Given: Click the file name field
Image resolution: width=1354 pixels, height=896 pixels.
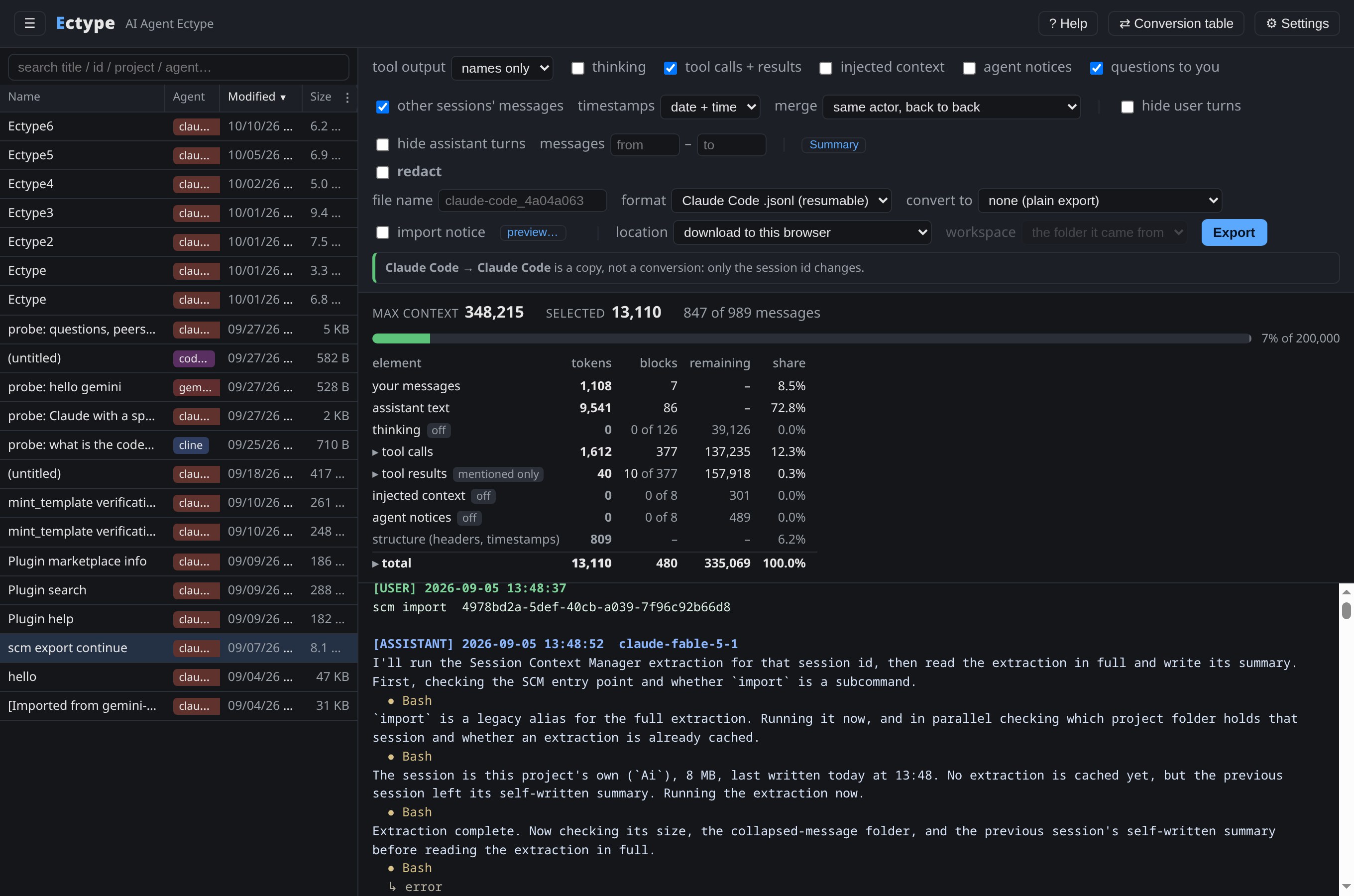Looking at the screenshot, I should (522, 201).
